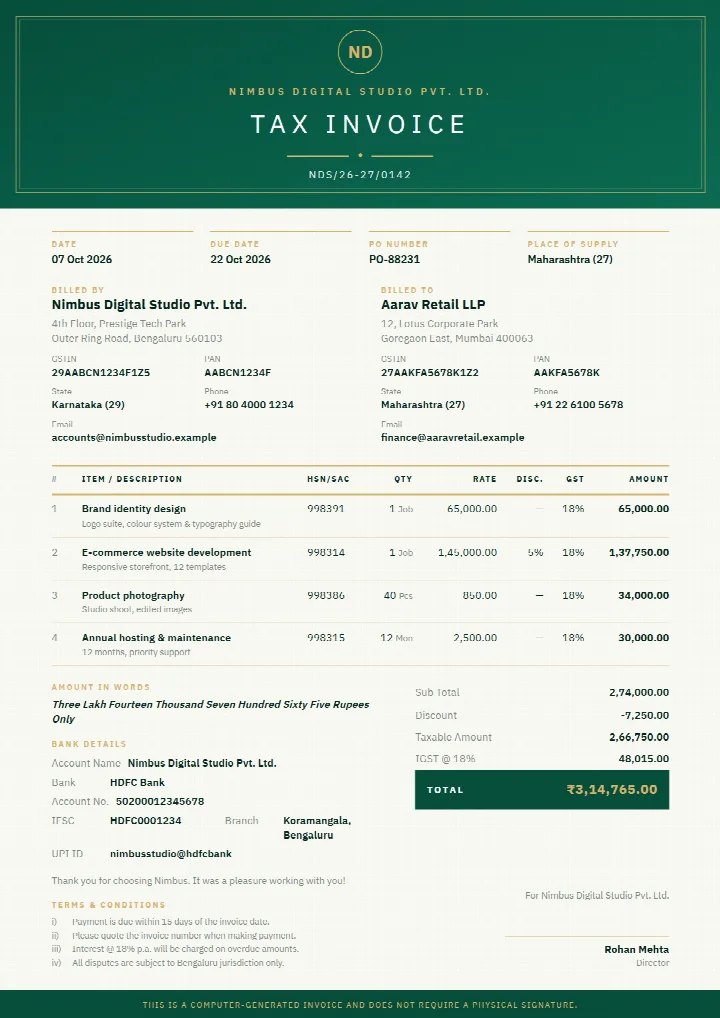Select due date 22 Oct 2026
The height and width of the screenshot is (1018, 720).
click(x=240, y=259)
